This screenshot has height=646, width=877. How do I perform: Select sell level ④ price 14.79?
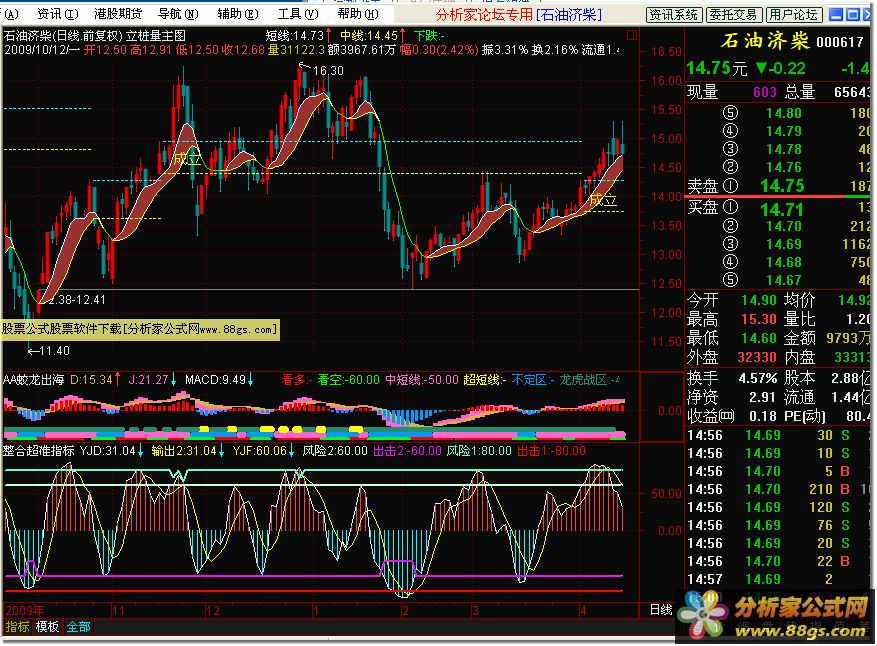(784, 131)
